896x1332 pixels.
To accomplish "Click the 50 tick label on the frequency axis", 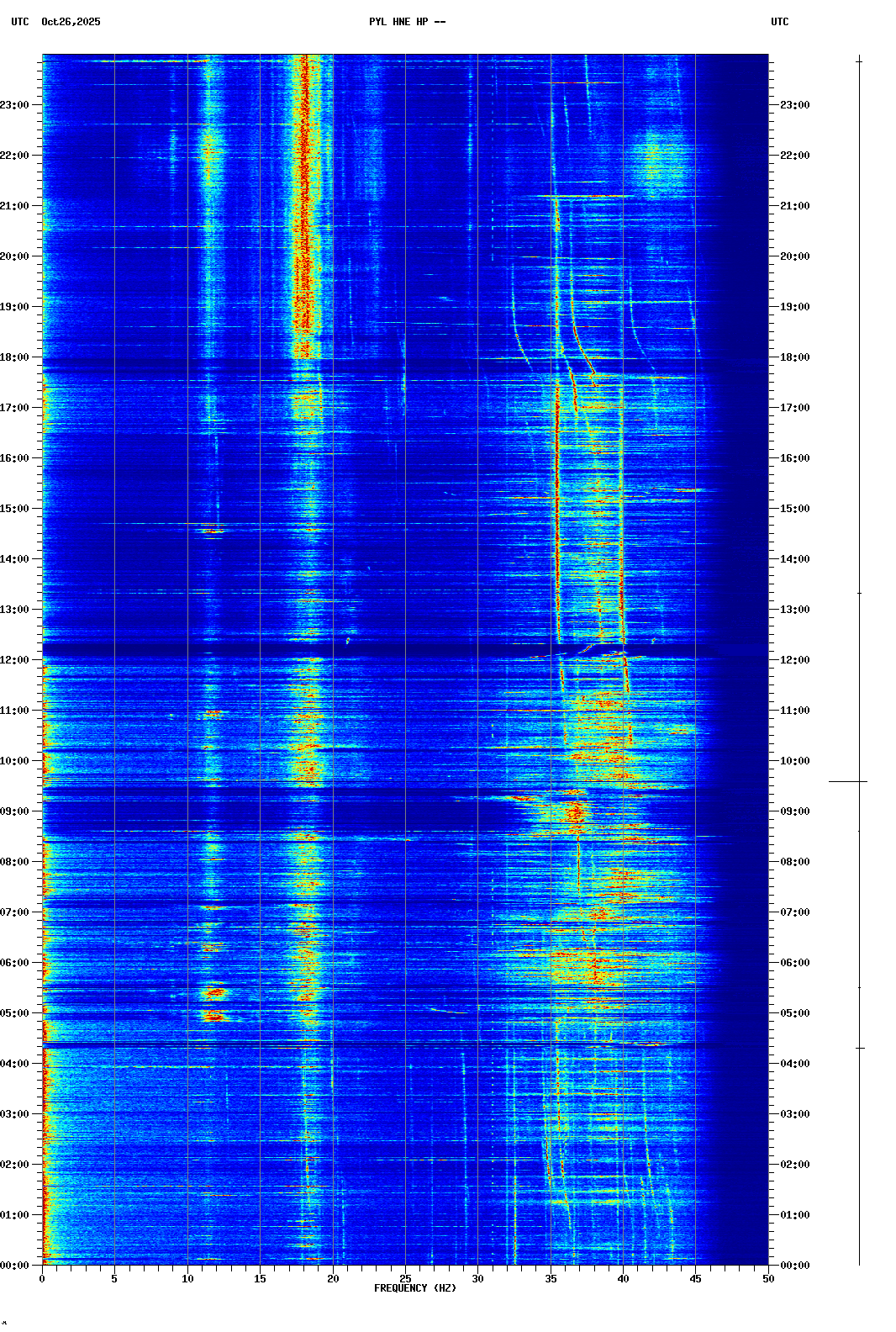I will (768, 1279).
